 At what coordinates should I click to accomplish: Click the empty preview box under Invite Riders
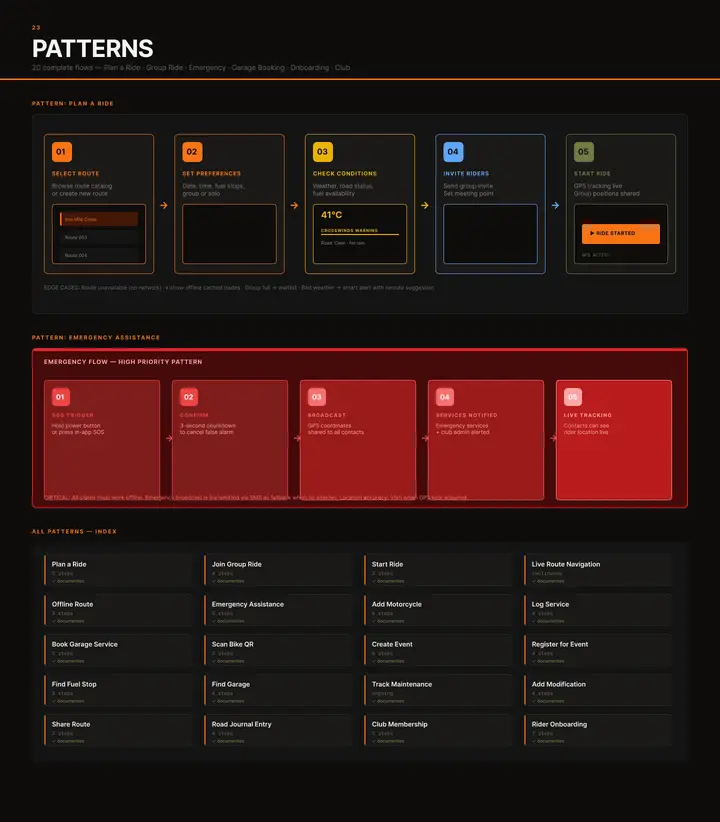tap(490, 234)
